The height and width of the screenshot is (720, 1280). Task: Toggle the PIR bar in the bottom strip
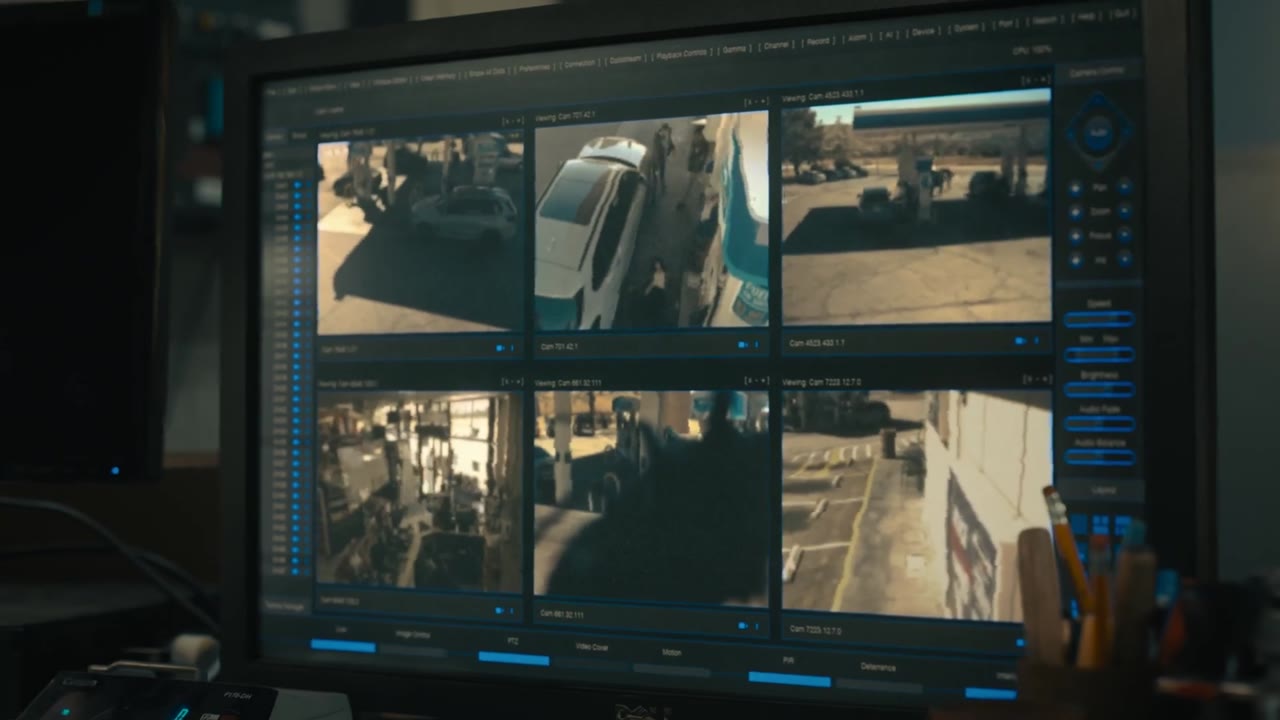[789, 679]
